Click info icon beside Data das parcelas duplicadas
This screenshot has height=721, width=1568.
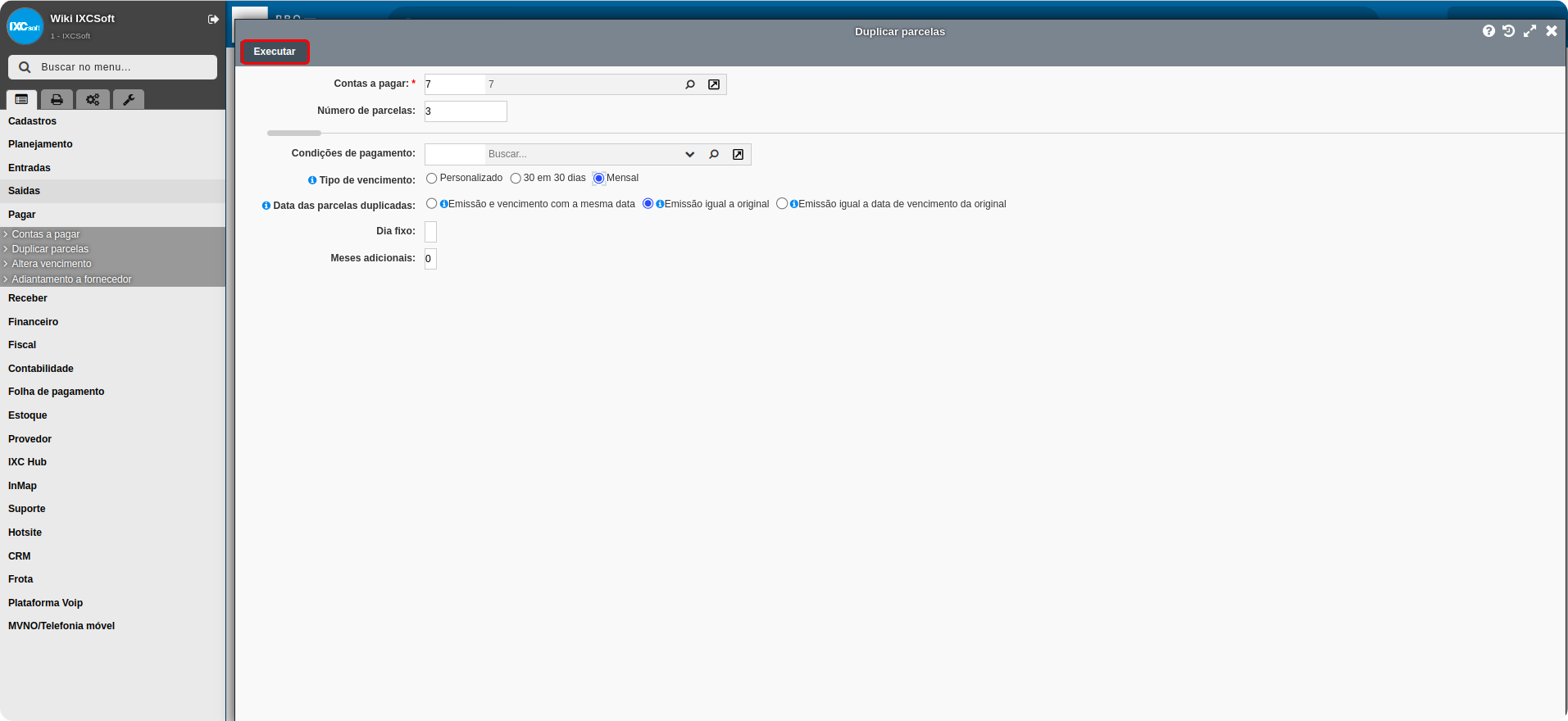pos(266,206)
